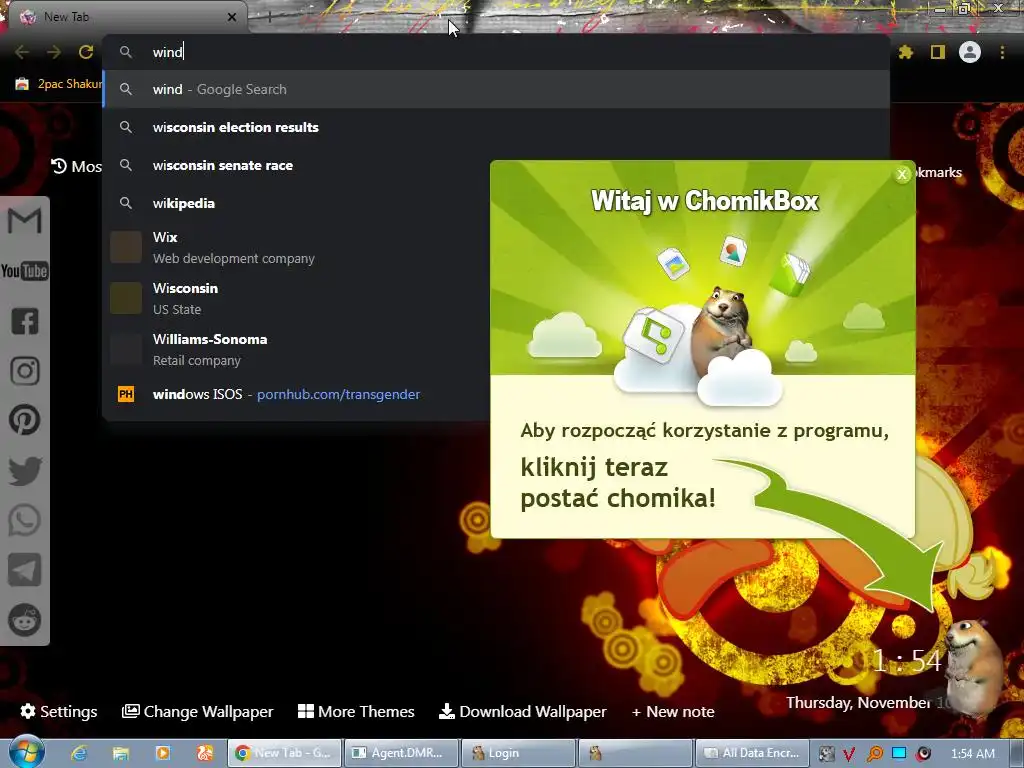Open the Reddit sidebar shortcut
This screenshot has height=768, width=1024.
pyautogui.click(x=24, y=620)
